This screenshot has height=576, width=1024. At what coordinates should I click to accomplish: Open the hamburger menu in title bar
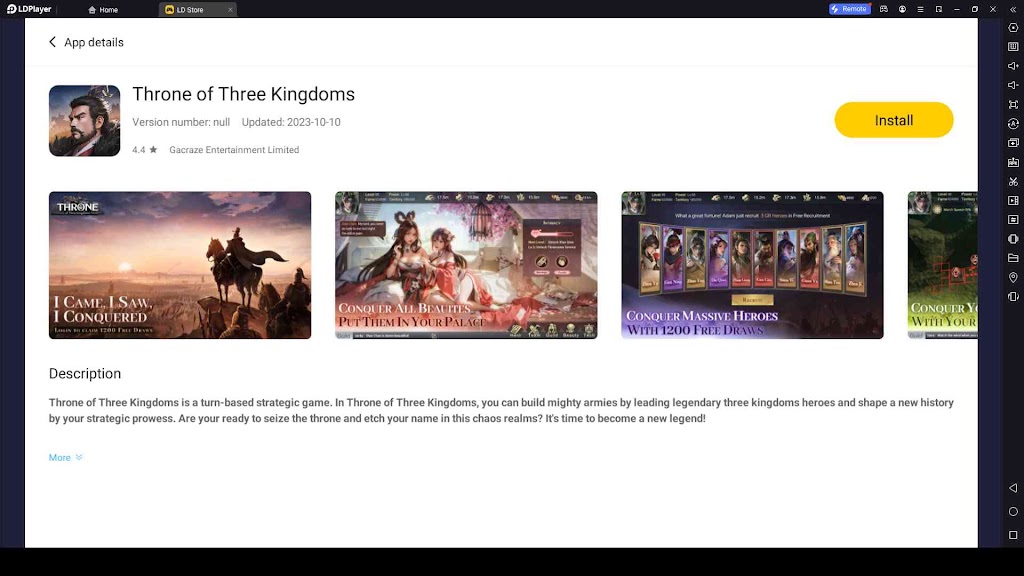(x=920, y=9)
